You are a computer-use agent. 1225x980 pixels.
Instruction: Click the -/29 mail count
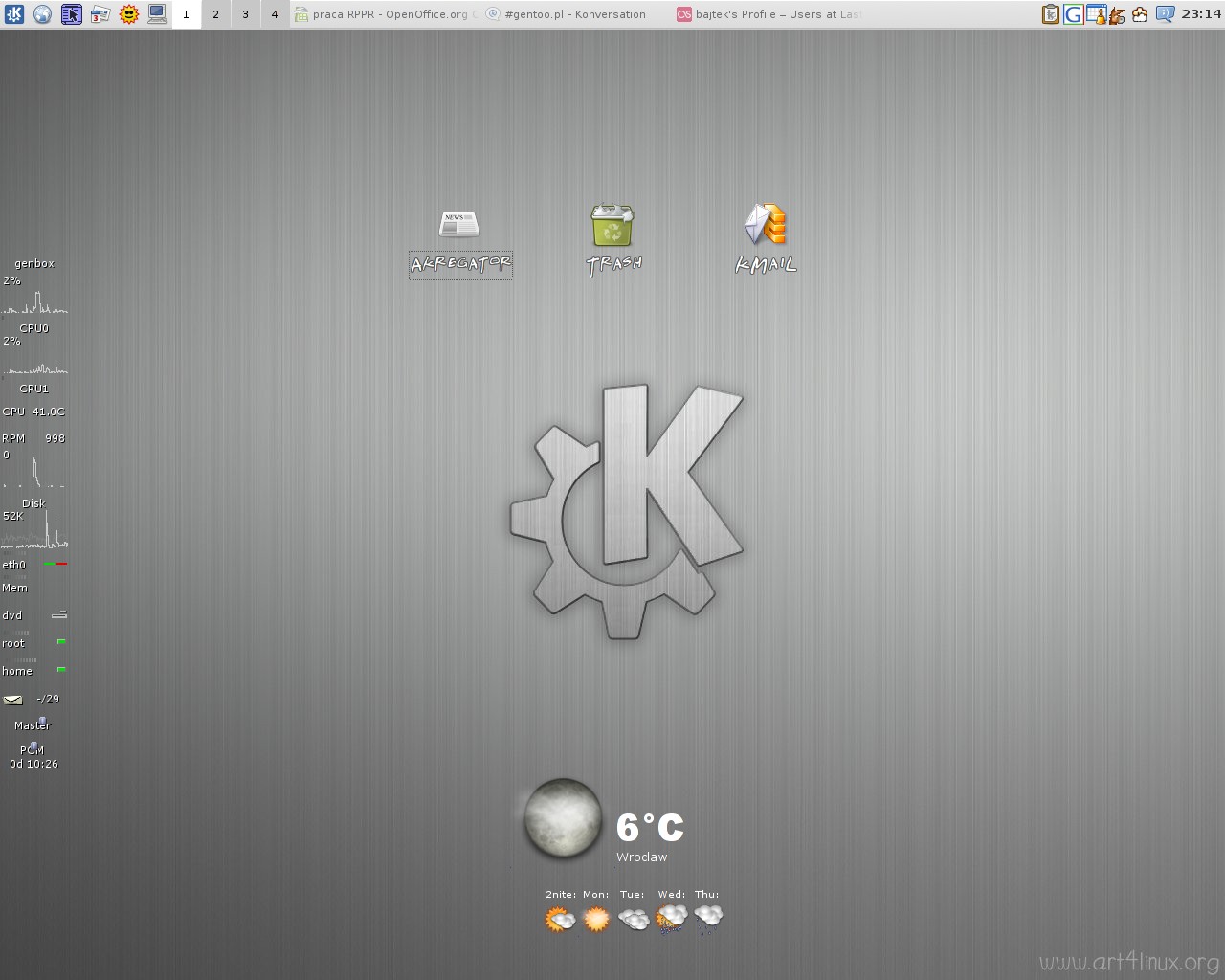48,699
